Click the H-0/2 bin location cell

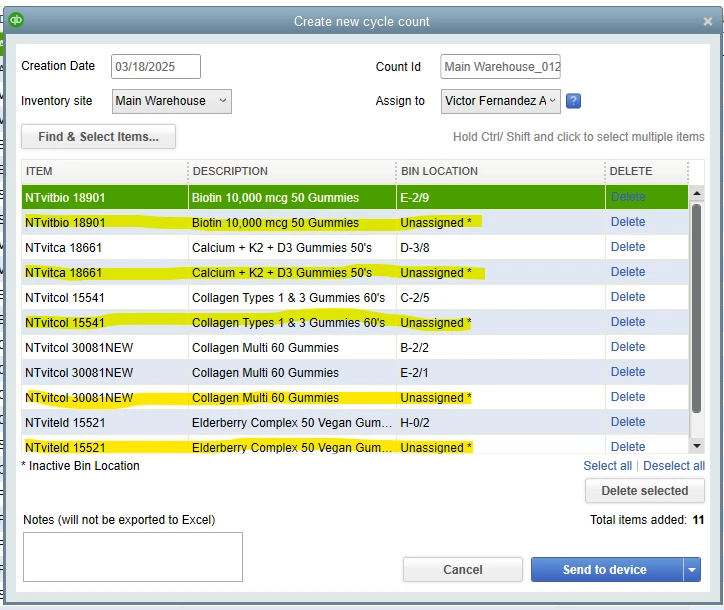(501, 423)
